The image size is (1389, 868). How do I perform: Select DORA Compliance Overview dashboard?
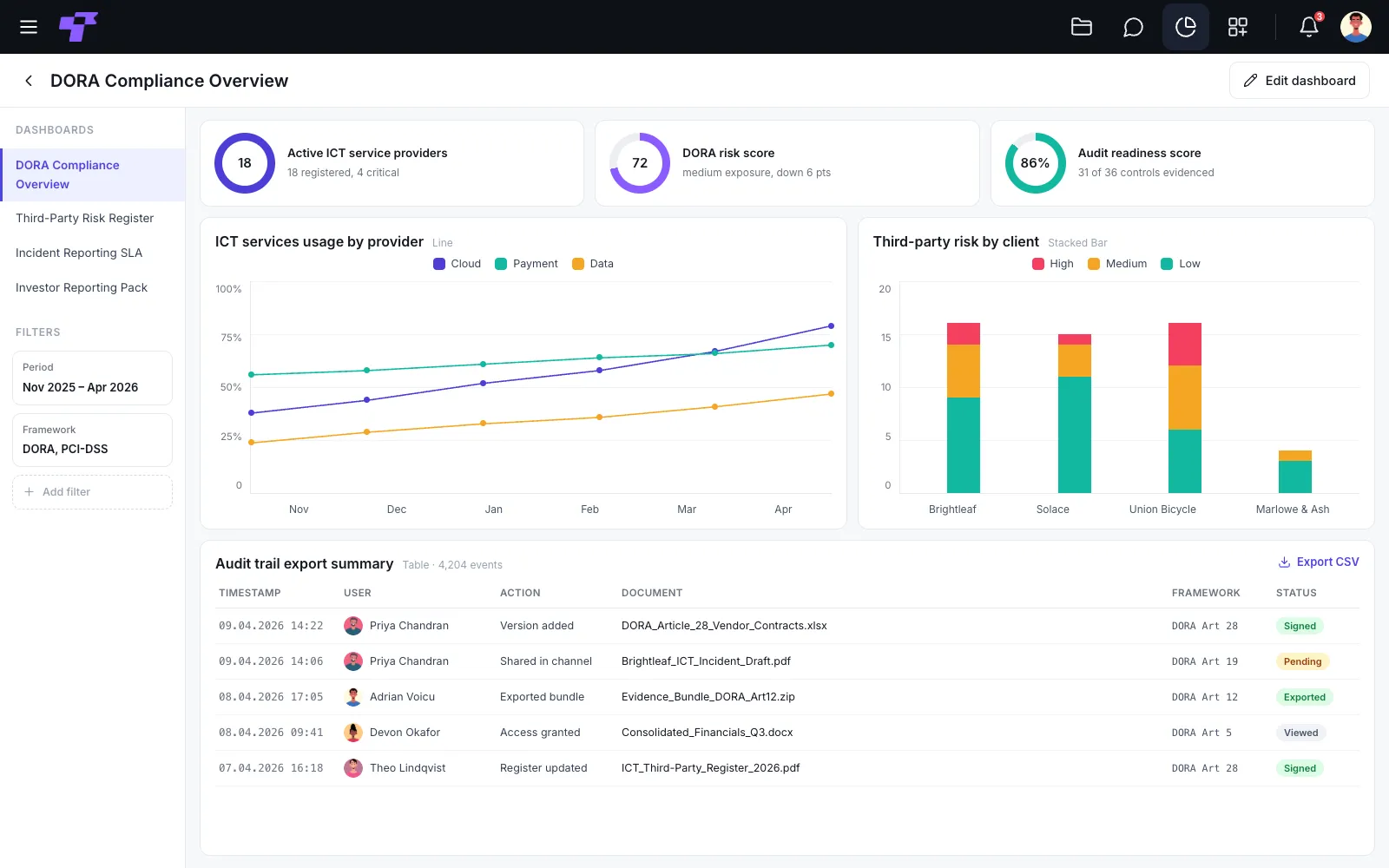point(92,174)
